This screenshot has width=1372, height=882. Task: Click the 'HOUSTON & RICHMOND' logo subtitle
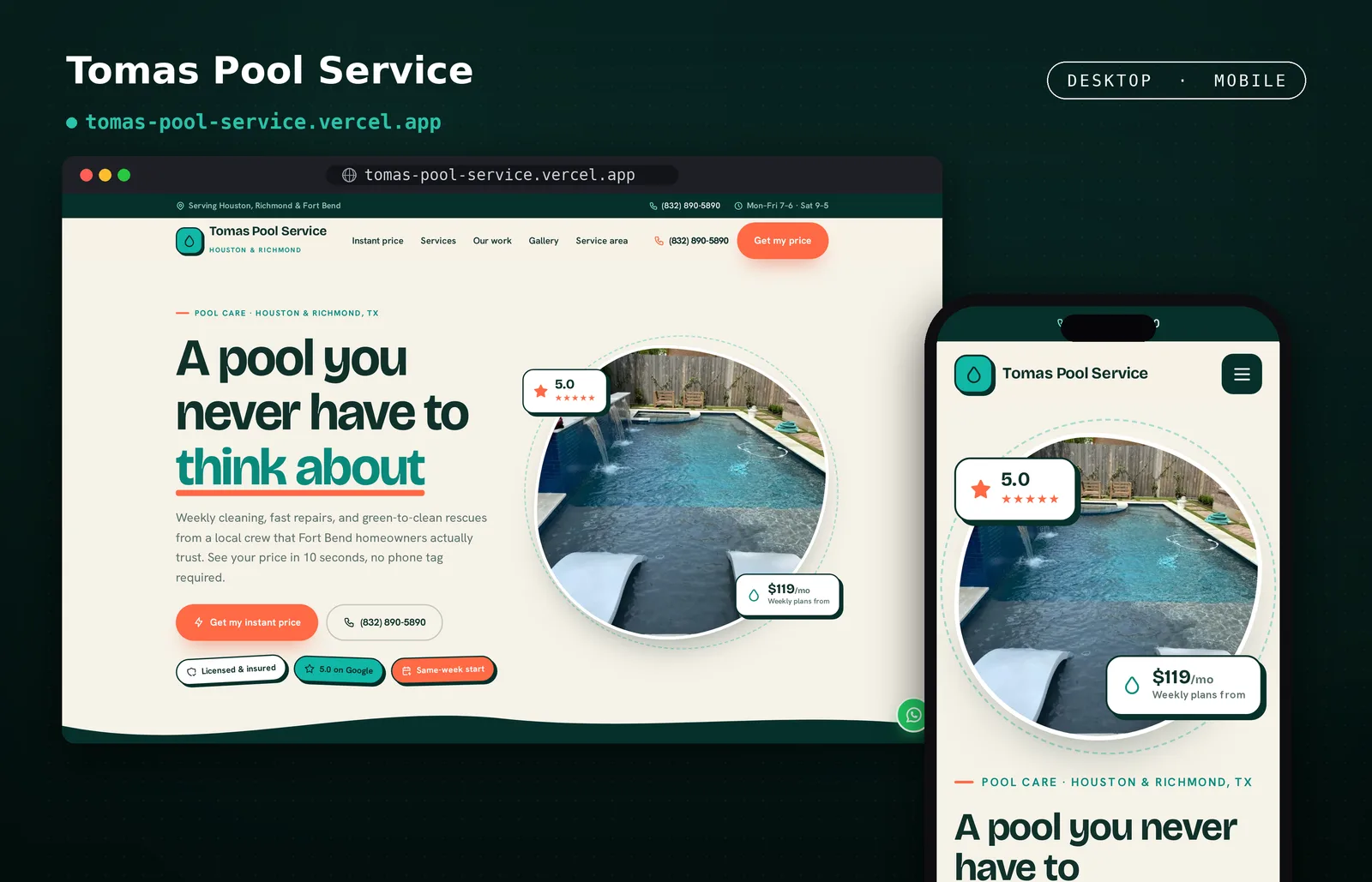pyautogui.click(x=255, y=250)
